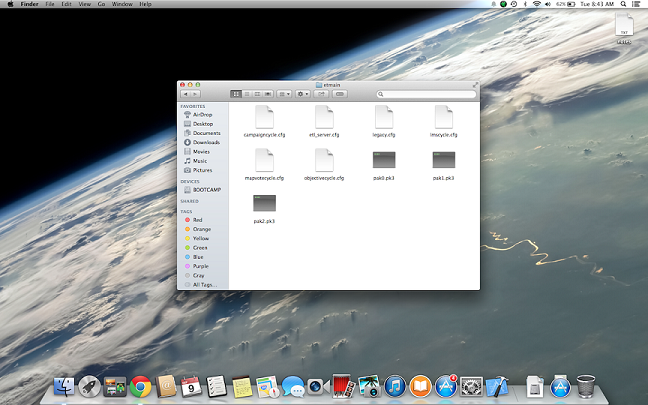648x405 pixels.
Task: Select the legacy.cfg file icon
Action: click(x=384, y=117)
